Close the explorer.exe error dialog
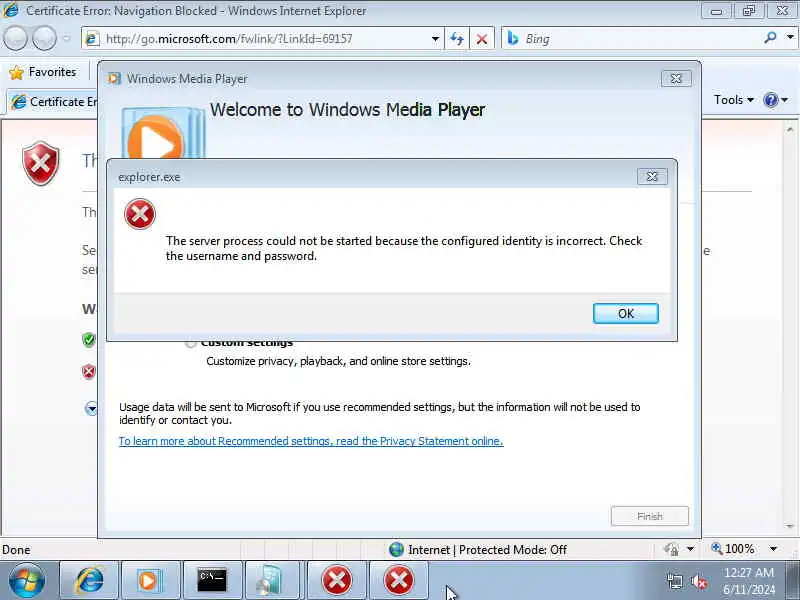This screenshot has width=800, height=600. 652,177
